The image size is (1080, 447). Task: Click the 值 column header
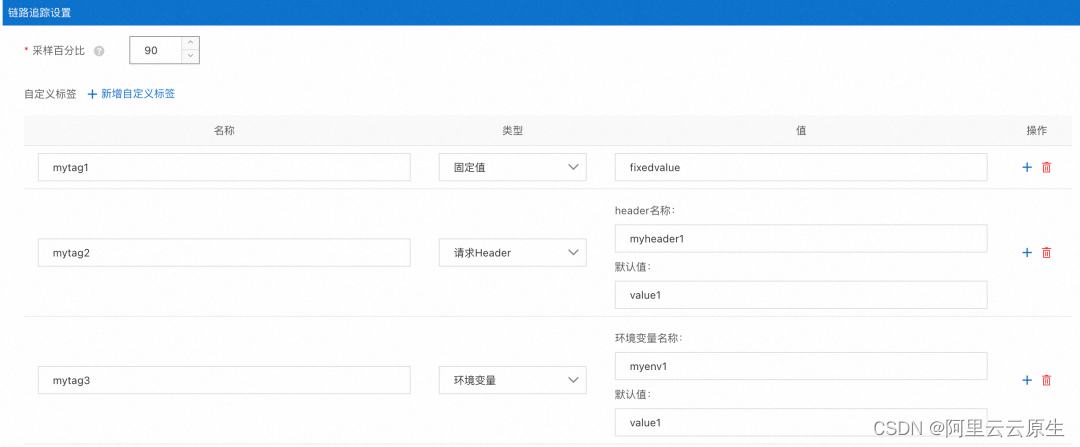801,130
